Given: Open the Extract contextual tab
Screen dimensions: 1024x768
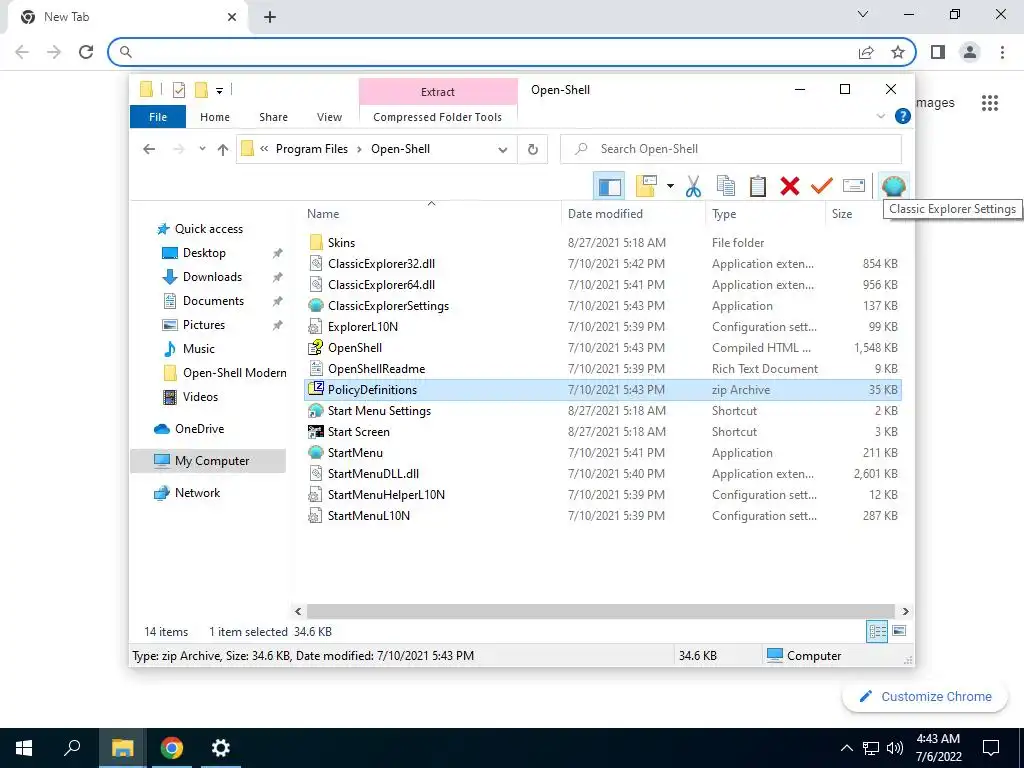Looking at the screenshot, I should (438, 92).
